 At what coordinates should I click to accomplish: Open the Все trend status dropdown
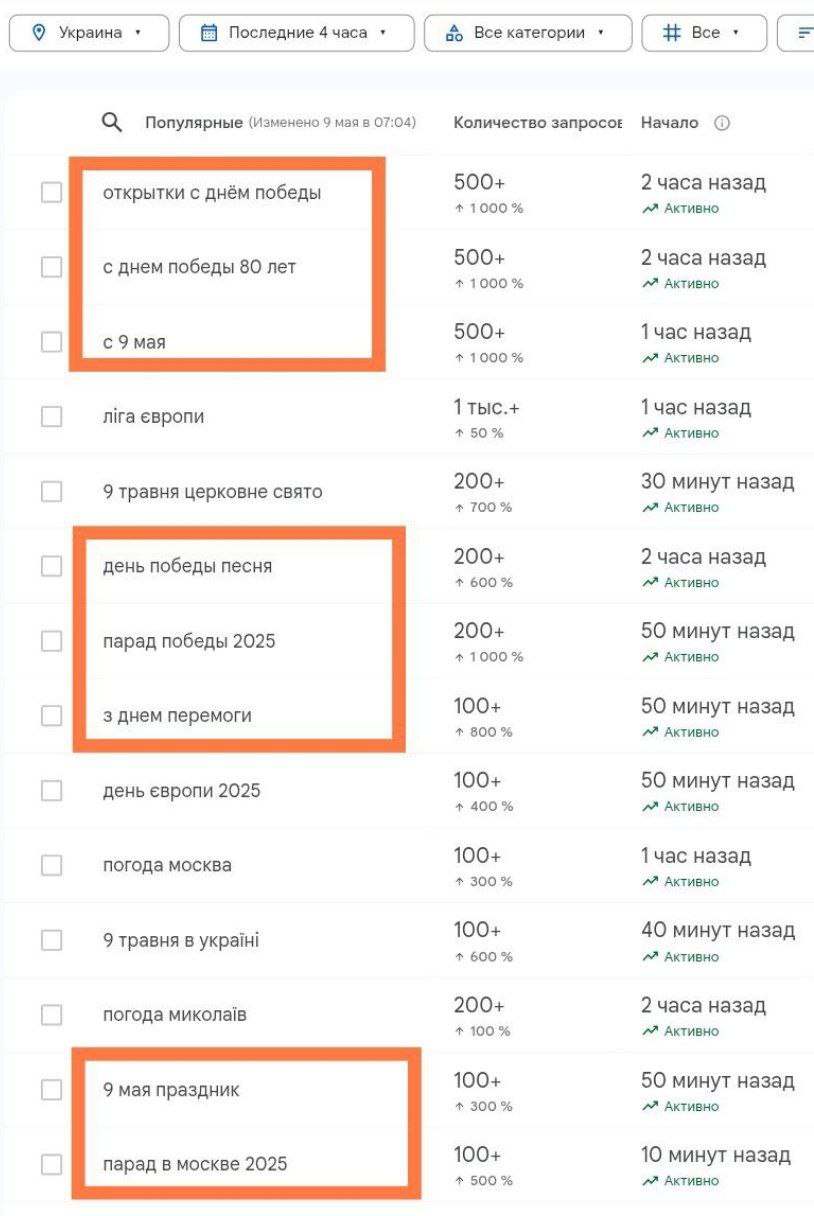704,32
